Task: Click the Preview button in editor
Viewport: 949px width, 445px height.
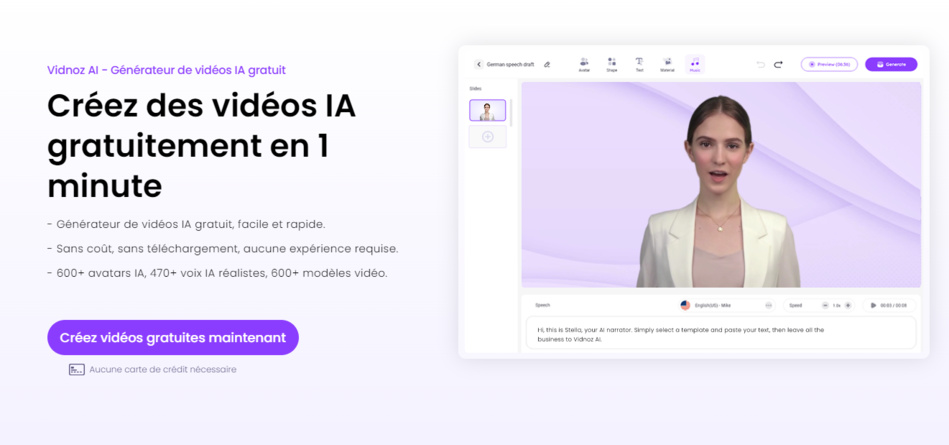Action: click(x=828, y=65)
